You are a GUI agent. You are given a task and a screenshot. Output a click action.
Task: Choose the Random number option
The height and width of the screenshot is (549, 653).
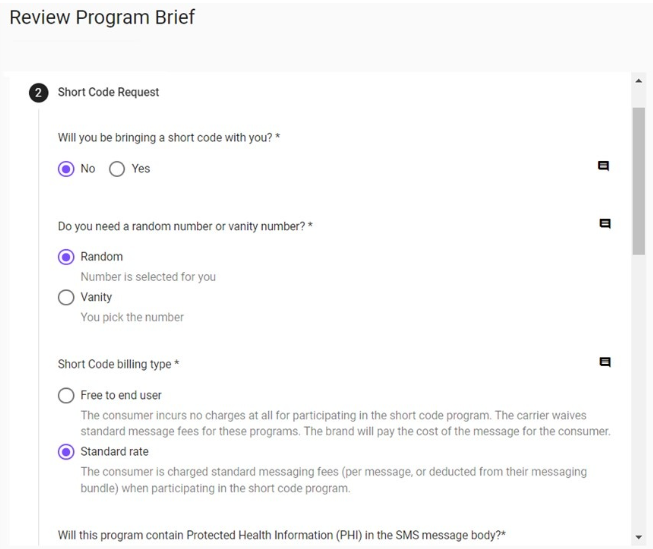[x=67, y=257]
